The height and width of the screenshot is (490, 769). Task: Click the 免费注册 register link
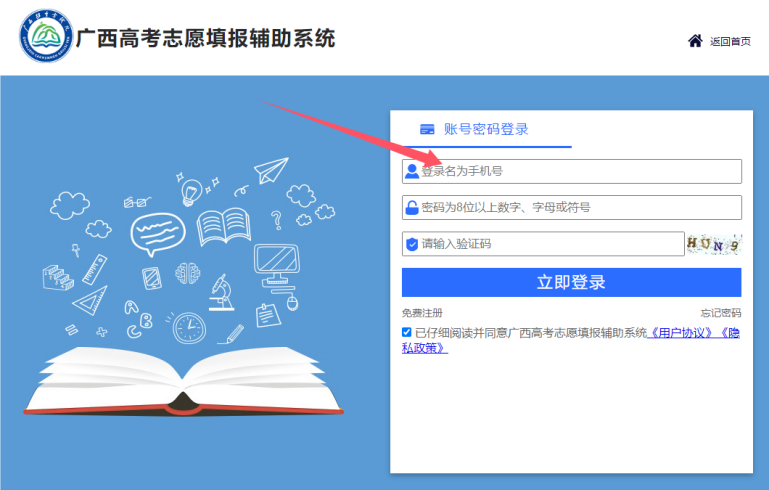(422, 313)
